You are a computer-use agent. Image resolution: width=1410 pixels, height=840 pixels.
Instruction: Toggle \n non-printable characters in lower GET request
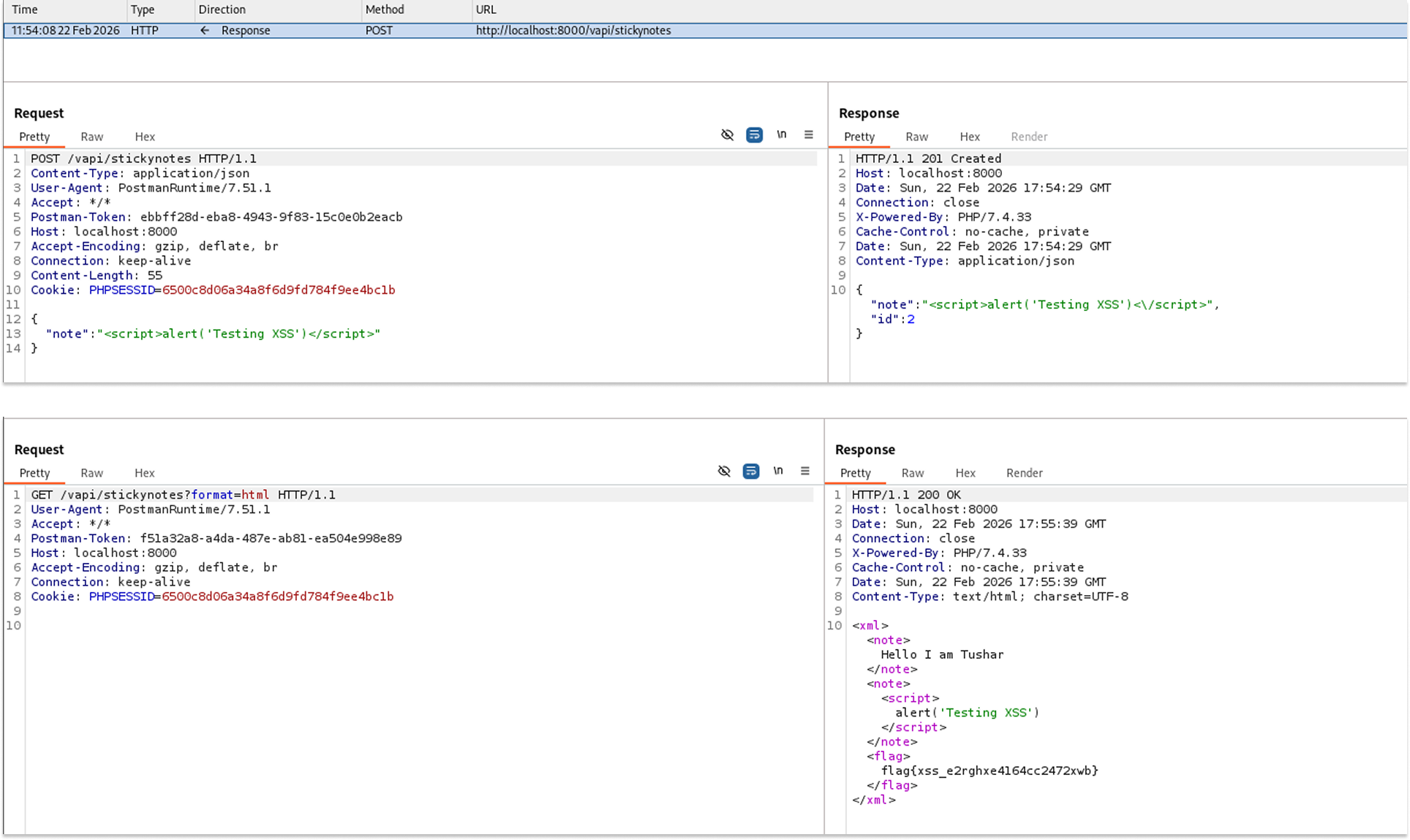[x=778, y=471]
